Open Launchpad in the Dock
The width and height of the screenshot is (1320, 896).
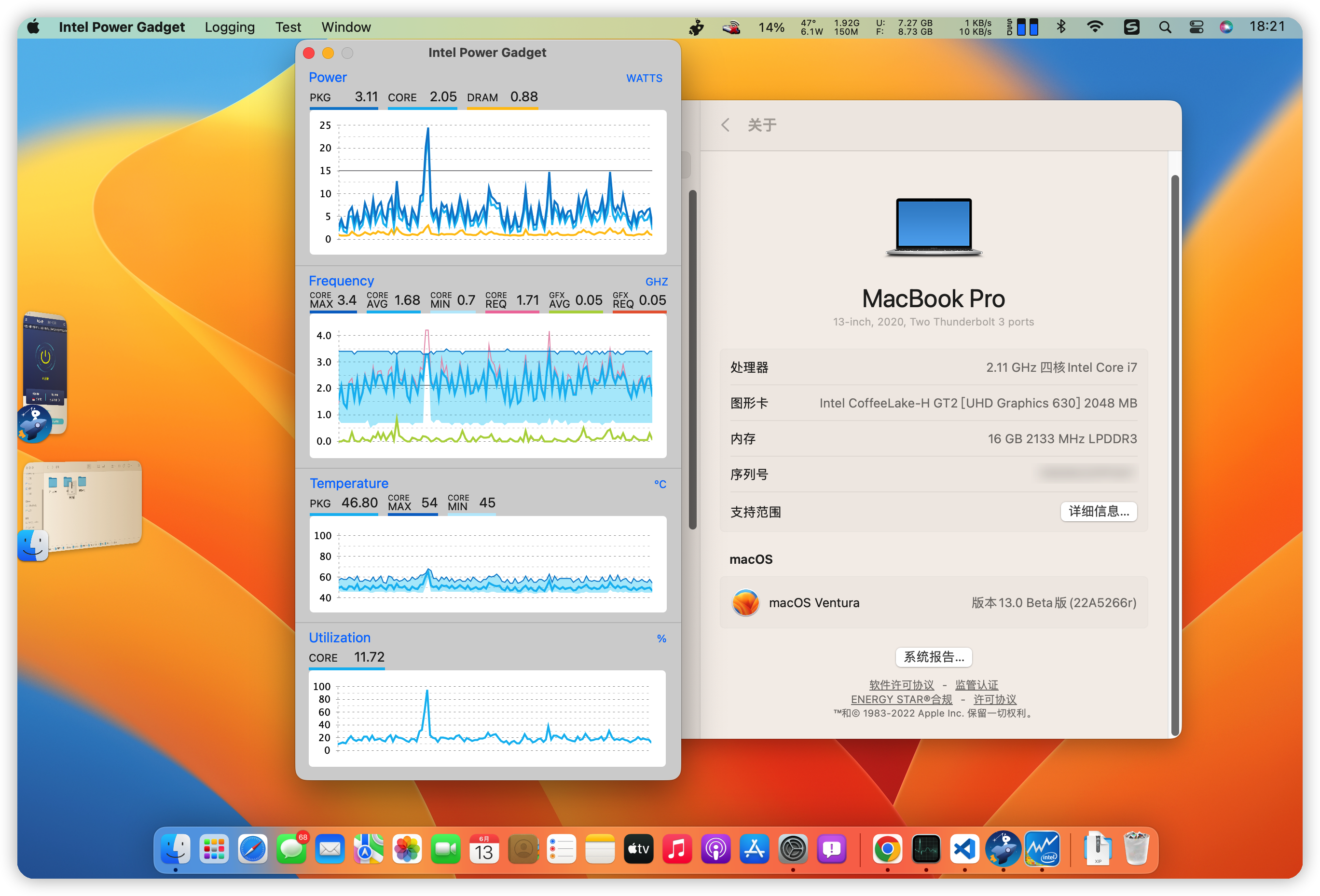214,849
